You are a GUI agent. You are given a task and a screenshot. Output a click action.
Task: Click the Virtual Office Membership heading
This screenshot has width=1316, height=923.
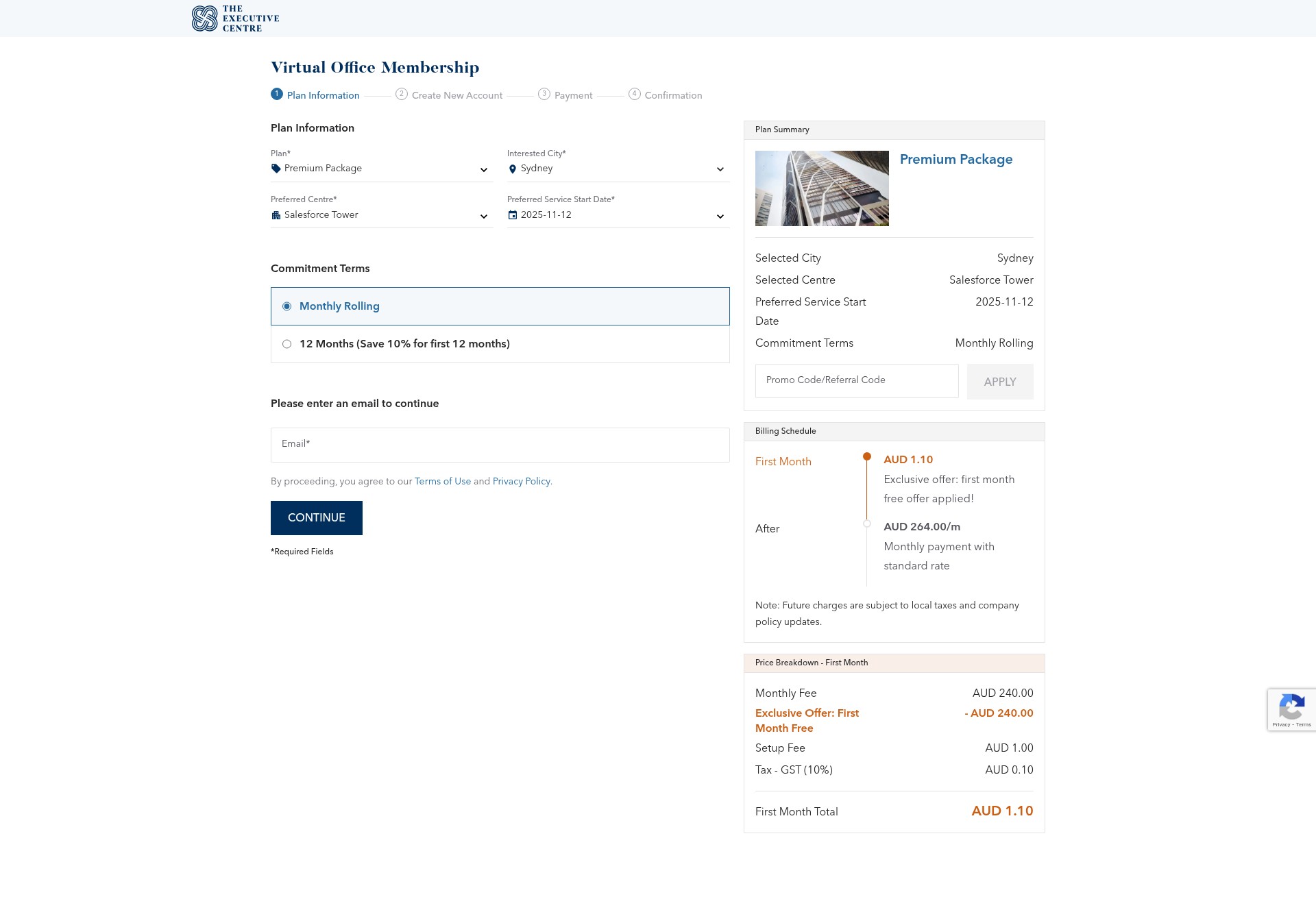coord(375,67)
